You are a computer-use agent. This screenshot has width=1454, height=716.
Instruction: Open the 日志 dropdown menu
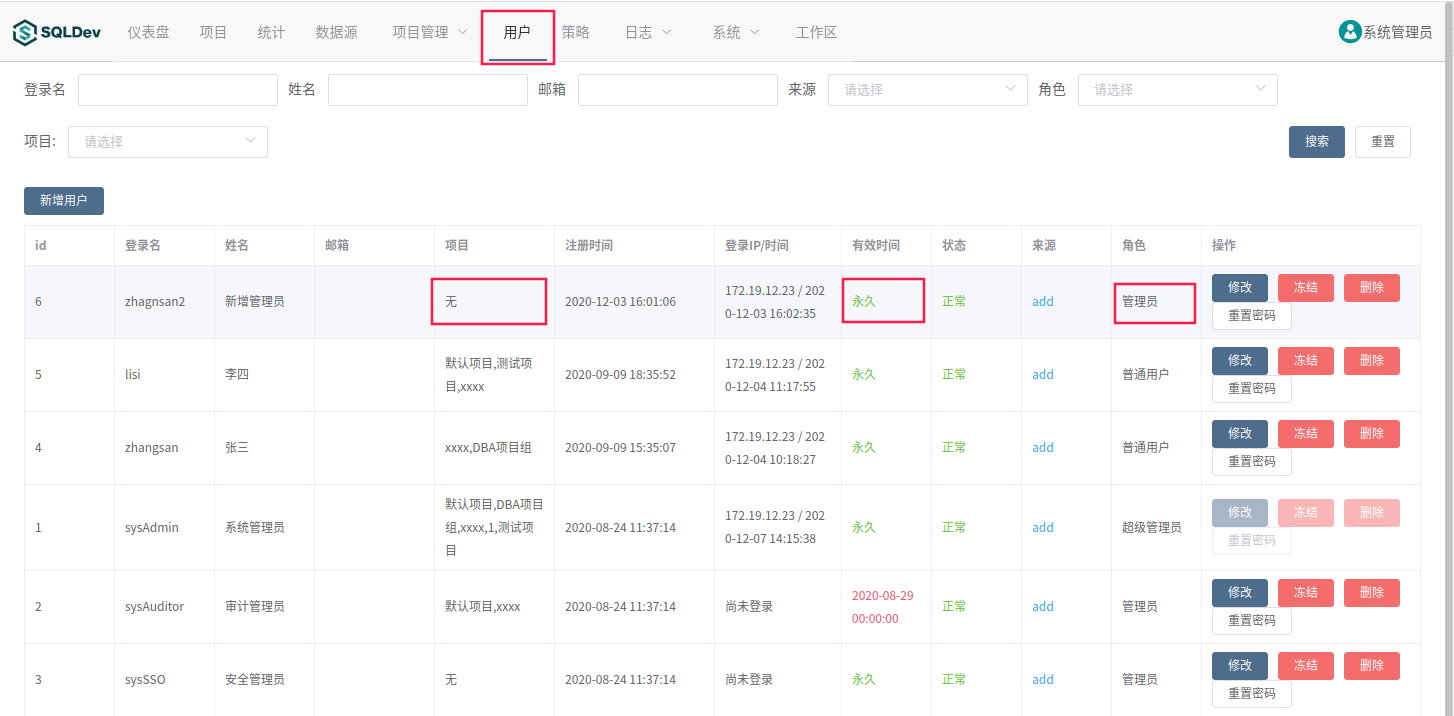[x=648, y=32]
